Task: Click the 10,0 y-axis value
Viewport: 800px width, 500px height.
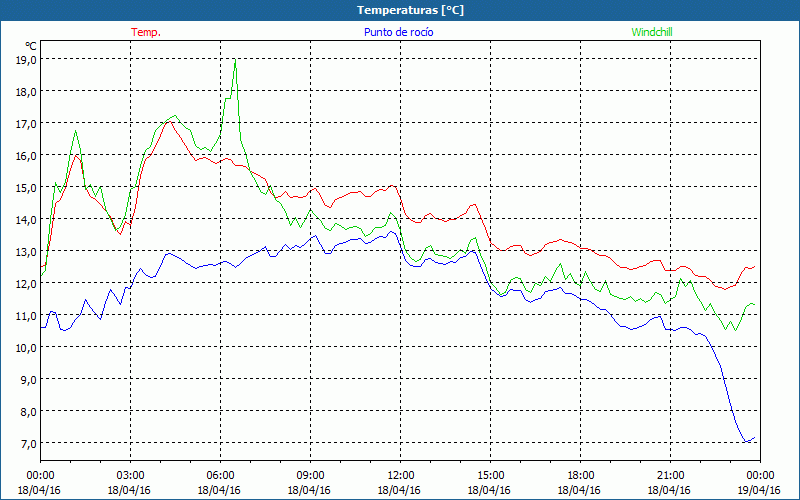Action: tap(27, 347)
